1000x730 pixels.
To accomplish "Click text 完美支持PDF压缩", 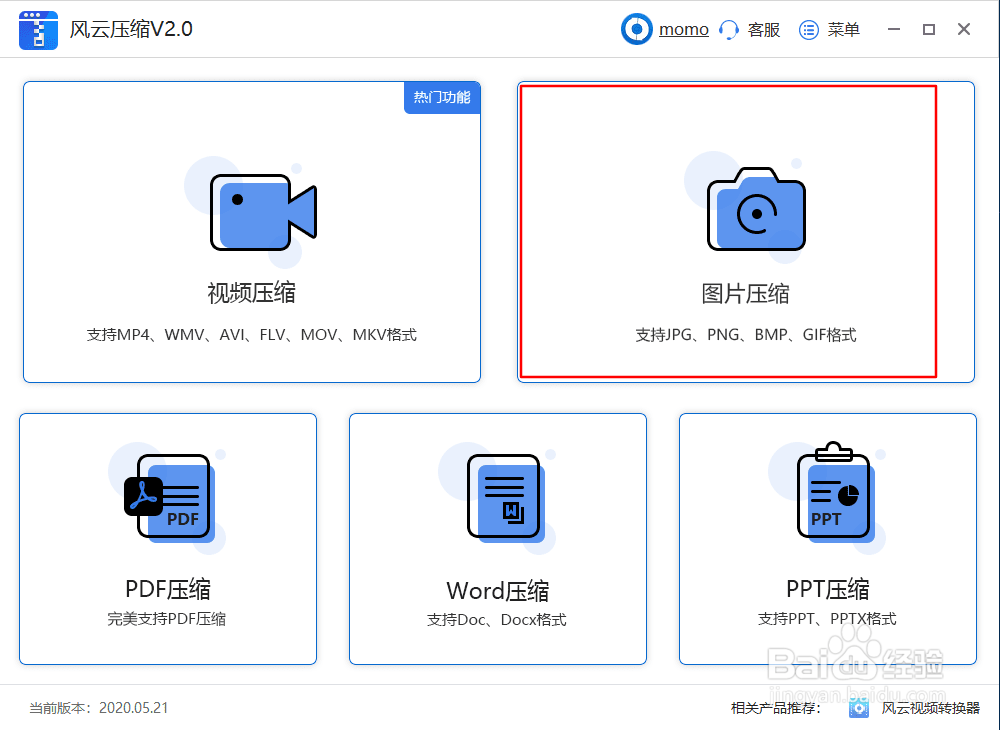I will [x=166, y=619].
